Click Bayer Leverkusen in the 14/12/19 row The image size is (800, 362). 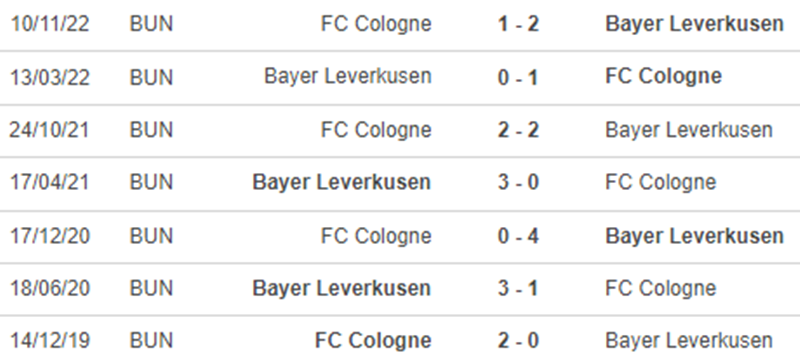[x=689, y=341]
